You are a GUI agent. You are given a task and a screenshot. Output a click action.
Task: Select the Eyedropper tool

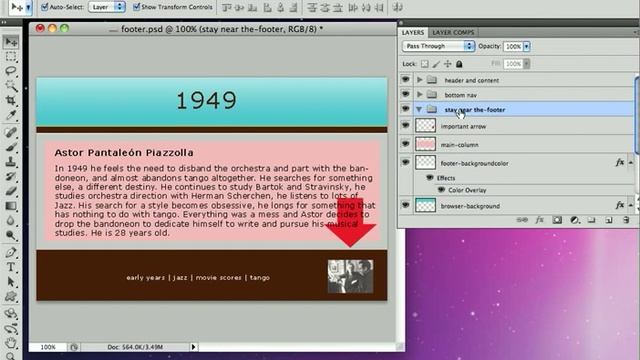11,116
